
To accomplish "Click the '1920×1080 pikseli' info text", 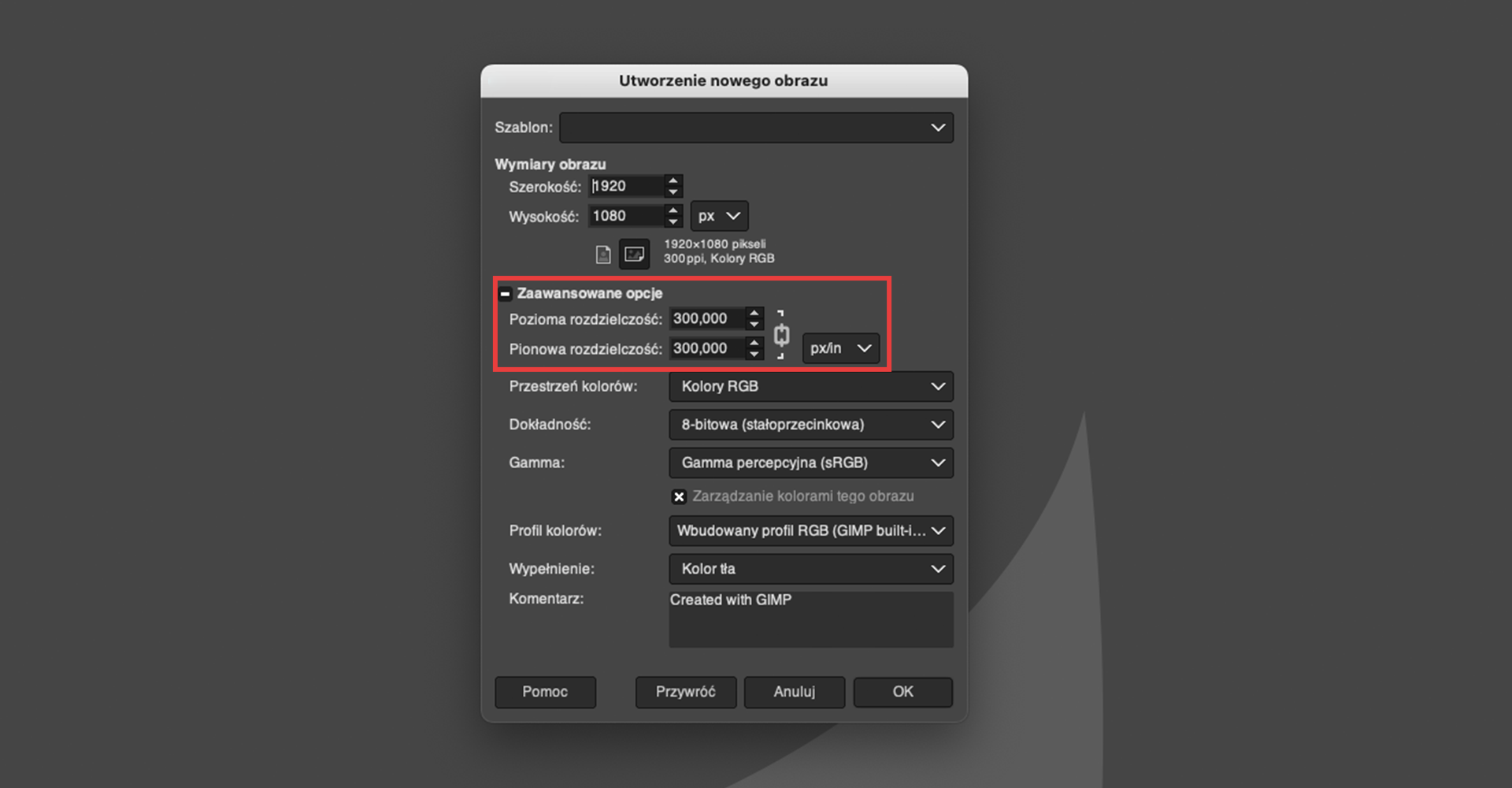I will click(x=714, y=244).
